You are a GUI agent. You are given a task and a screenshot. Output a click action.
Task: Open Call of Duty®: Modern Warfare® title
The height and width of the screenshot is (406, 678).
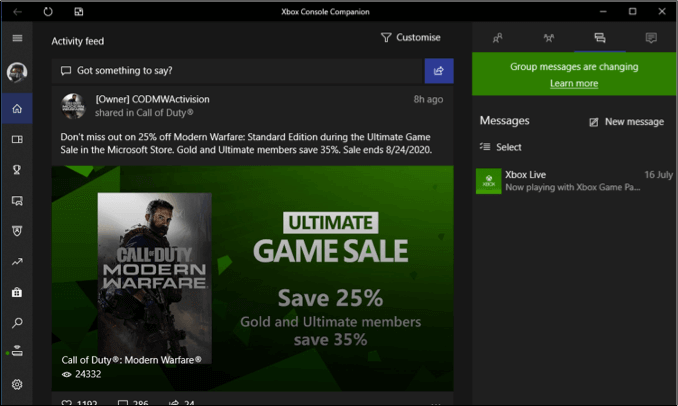click(131, 360)
